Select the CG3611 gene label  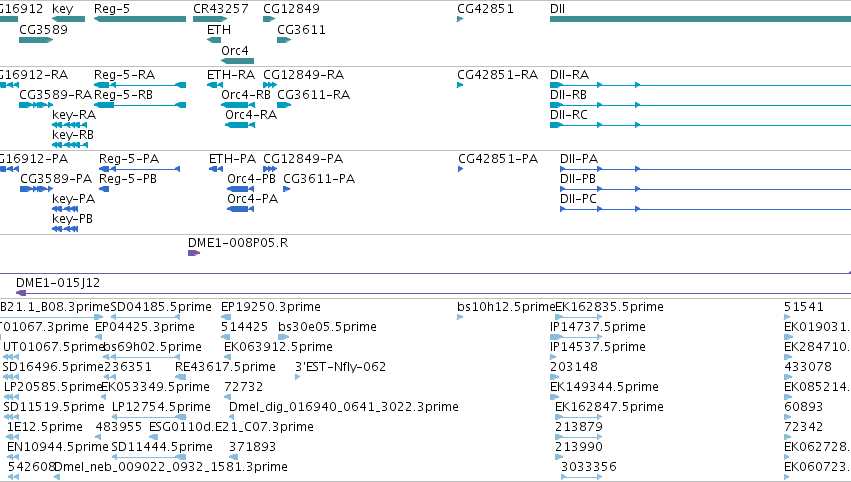(301, 29)
